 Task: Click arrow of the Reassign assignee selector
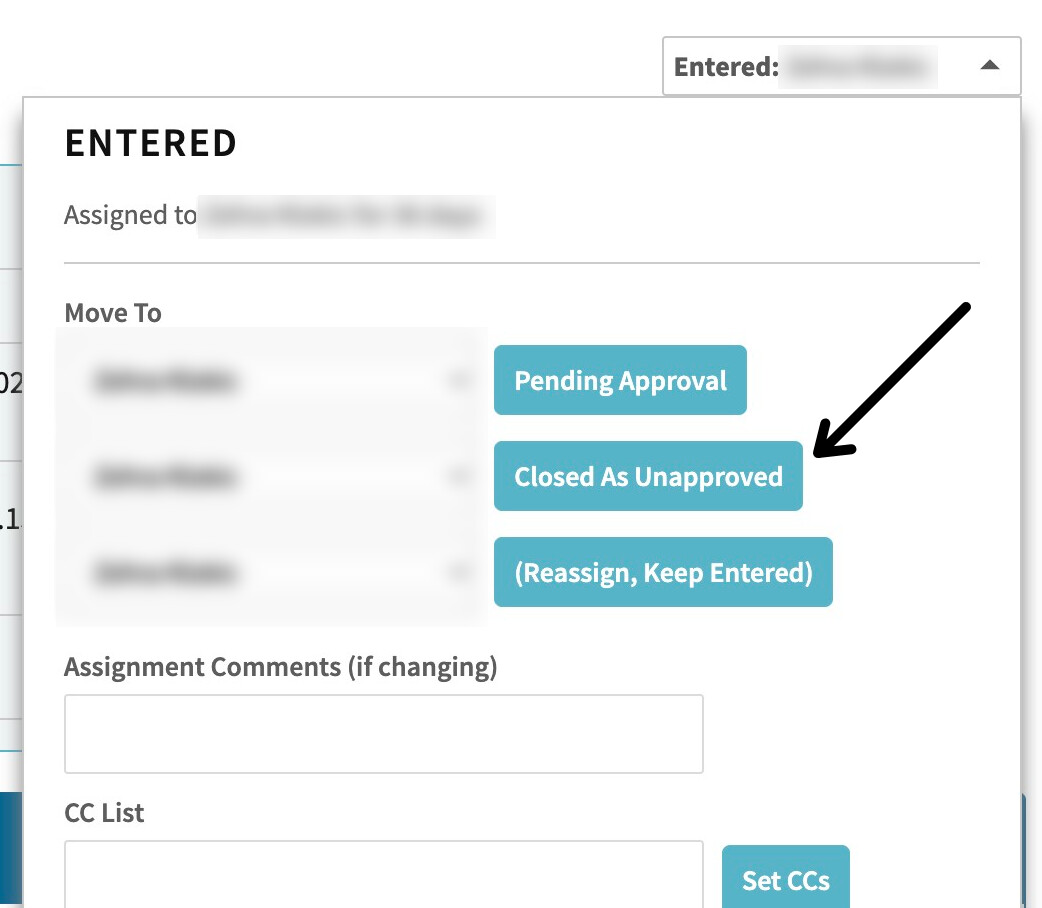pos(459,573)
